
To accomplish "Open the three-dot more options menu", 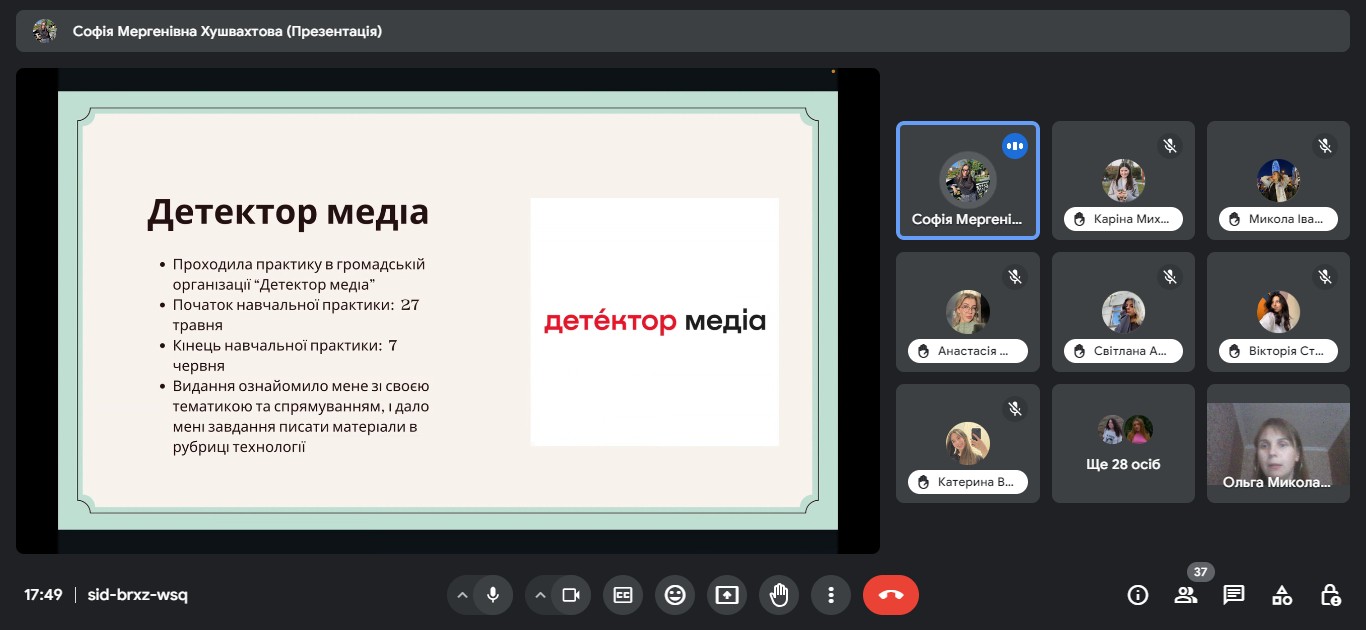I will (x=831, y=595).
